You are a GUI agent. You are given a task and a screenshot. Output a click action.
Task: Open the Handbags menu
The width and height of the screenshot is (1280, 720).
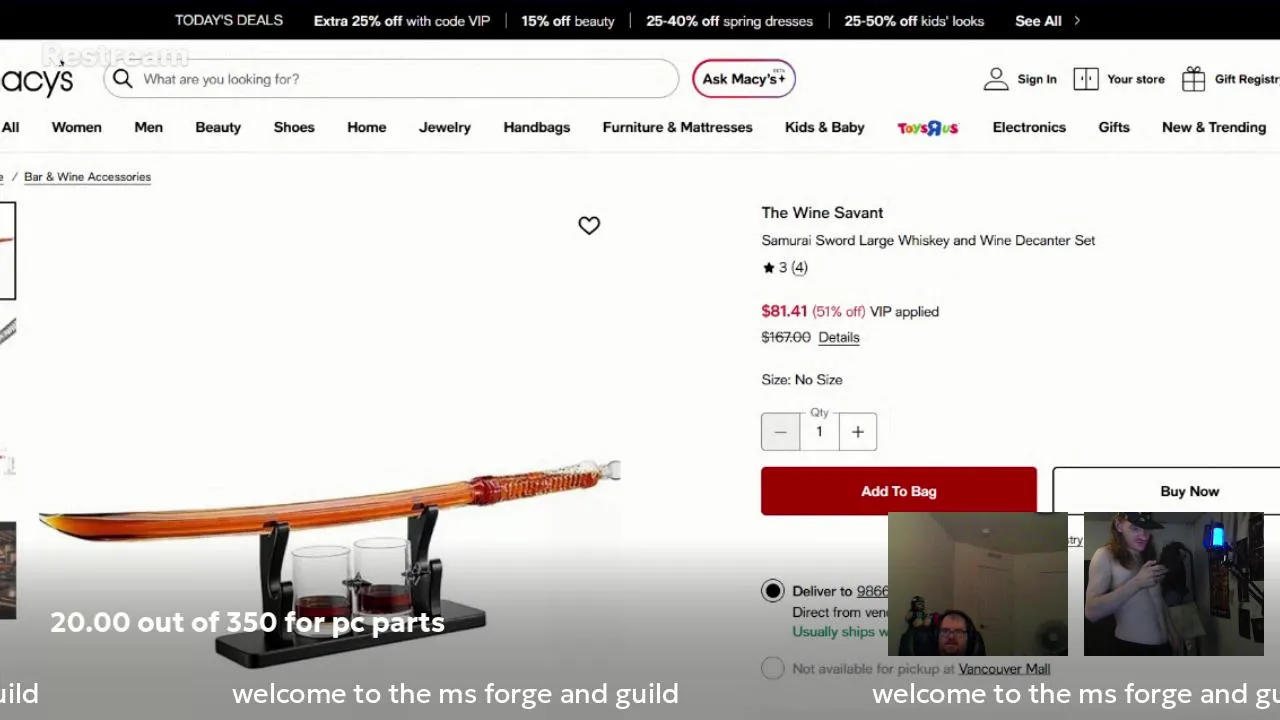pos(537,127)
